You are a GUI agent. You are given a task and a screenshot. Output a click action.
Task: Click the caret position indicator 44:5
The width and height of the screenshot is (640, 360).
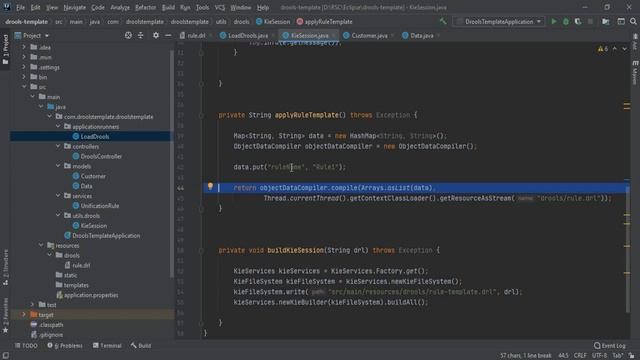[x=563, y=356]
